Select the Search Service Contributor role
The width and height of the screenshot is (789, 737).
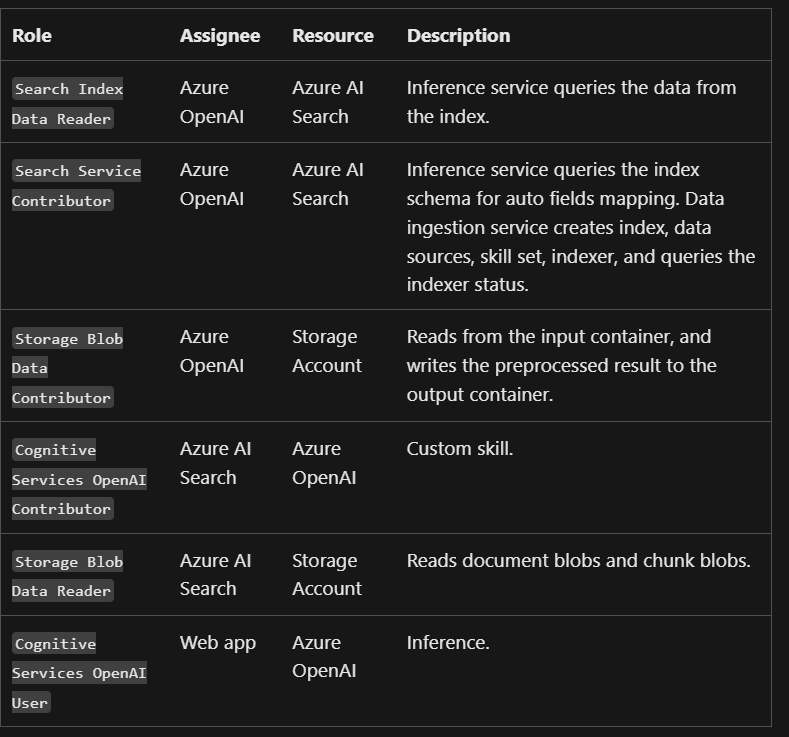tap(76, 186)
